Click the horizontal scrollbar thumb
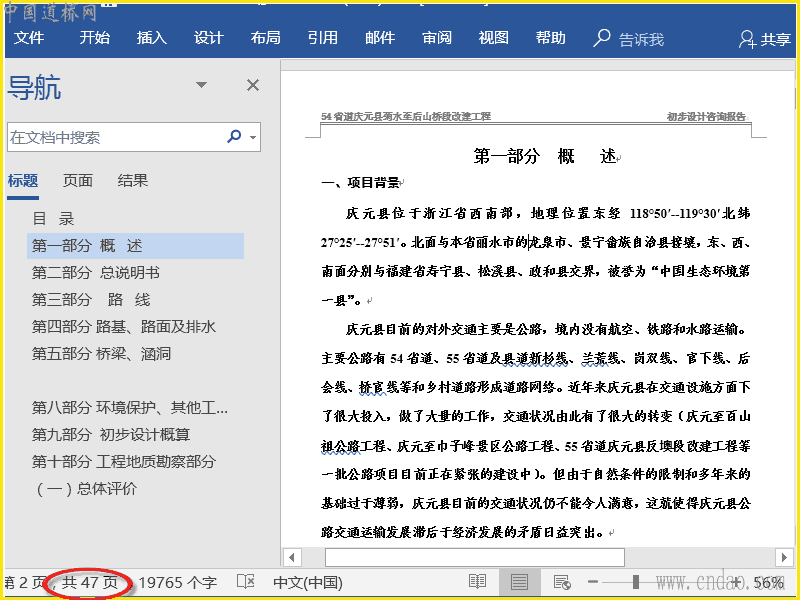Screen dimensions: 800x600 point(474,557)
